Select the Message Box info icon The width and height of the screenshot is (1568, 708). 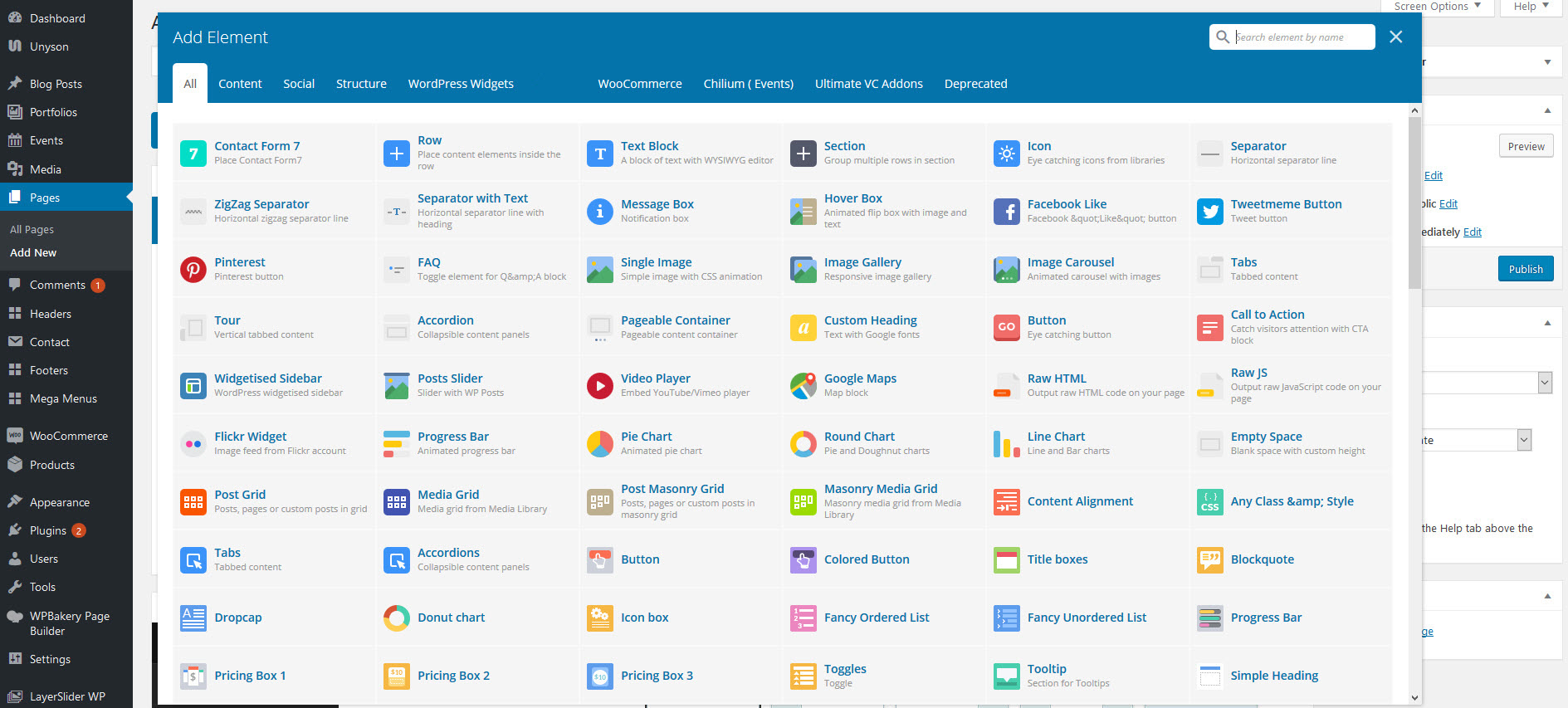[600, 212]
